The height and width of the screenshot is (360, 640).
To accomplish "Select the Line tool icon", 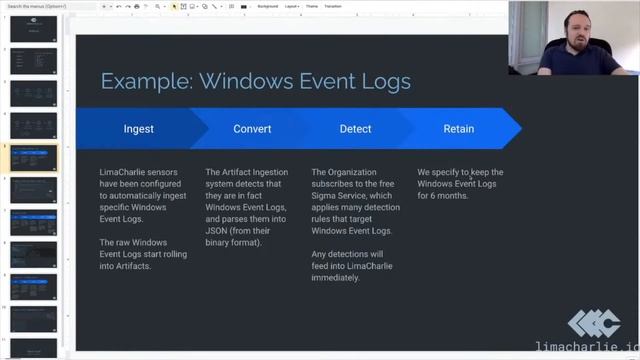I will coord(214,7).
